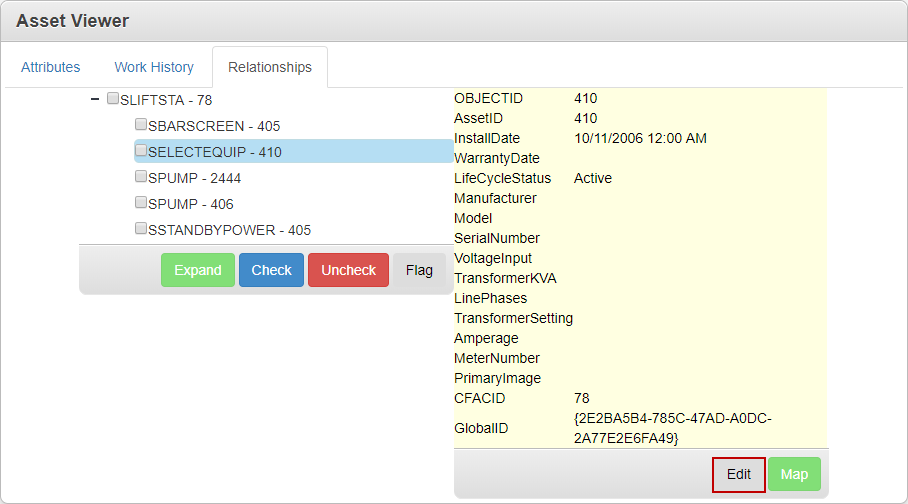
Task: Collapse the SLIFTSTA - 78 tree node
Action: pos(95,99)
